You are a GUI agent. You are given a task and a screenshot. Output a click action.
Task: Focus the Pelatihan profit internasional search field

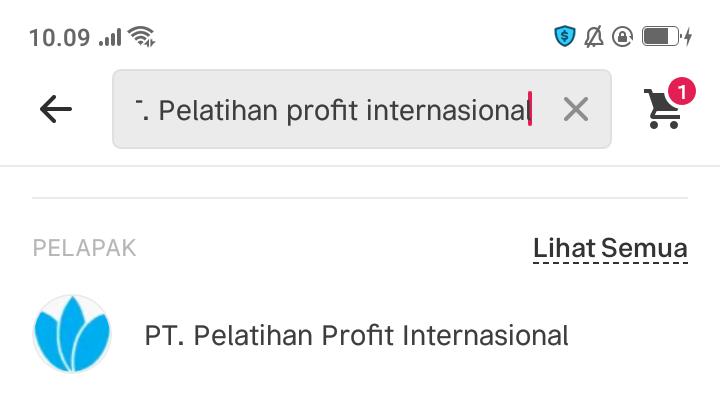(340, 109)
